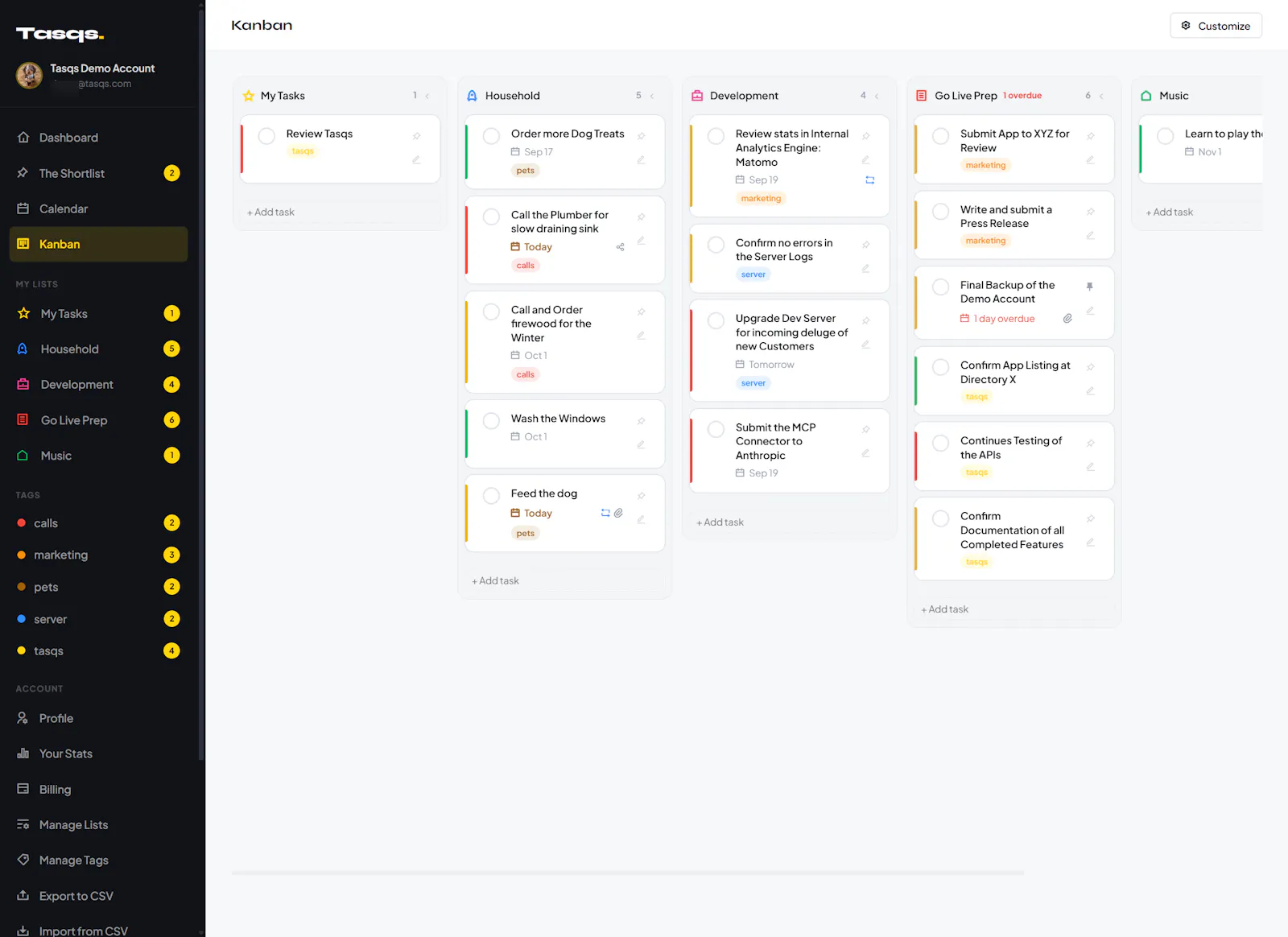Open the Dashboard sidebar item
This screenshot has height=937, width=1288.
(98, 138)
